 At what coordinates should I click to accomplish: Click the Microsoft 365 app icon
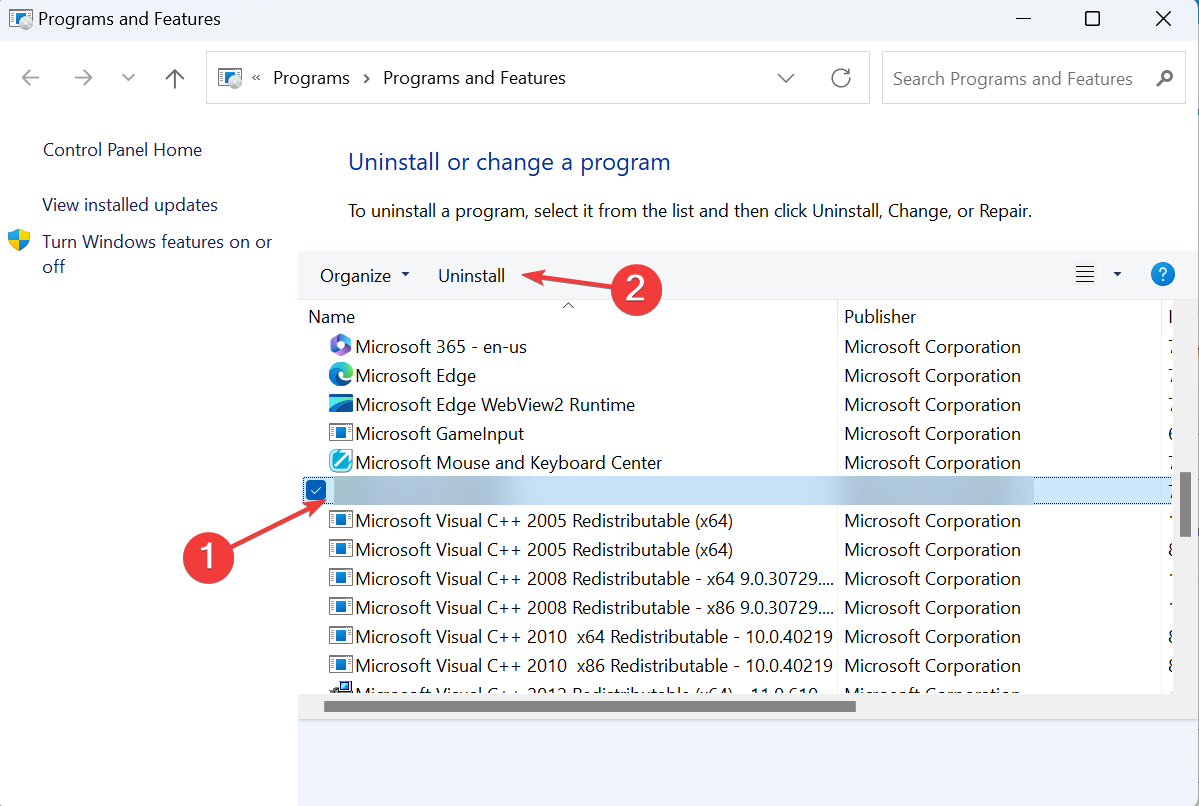pyautogui.click(x=341, y=346)
